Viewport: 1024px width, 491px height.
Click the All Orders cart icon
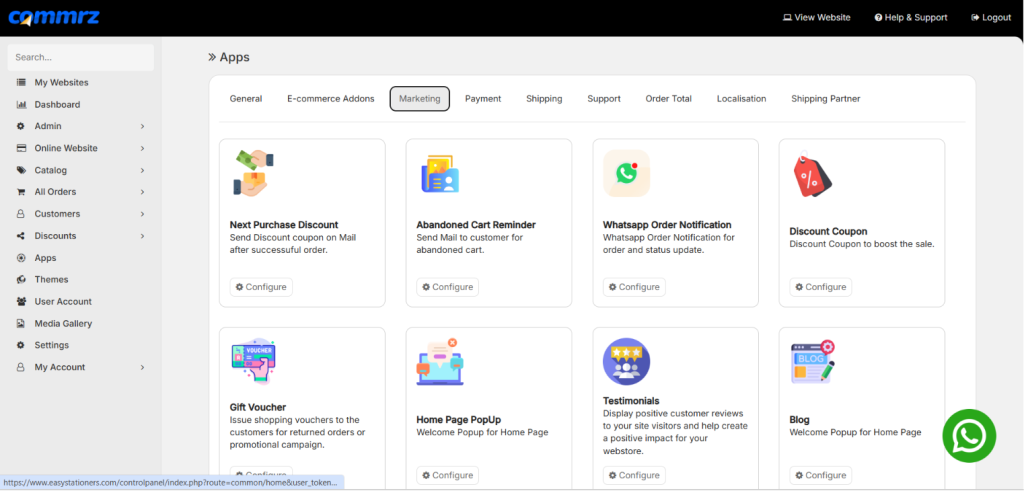click(21, 192)
